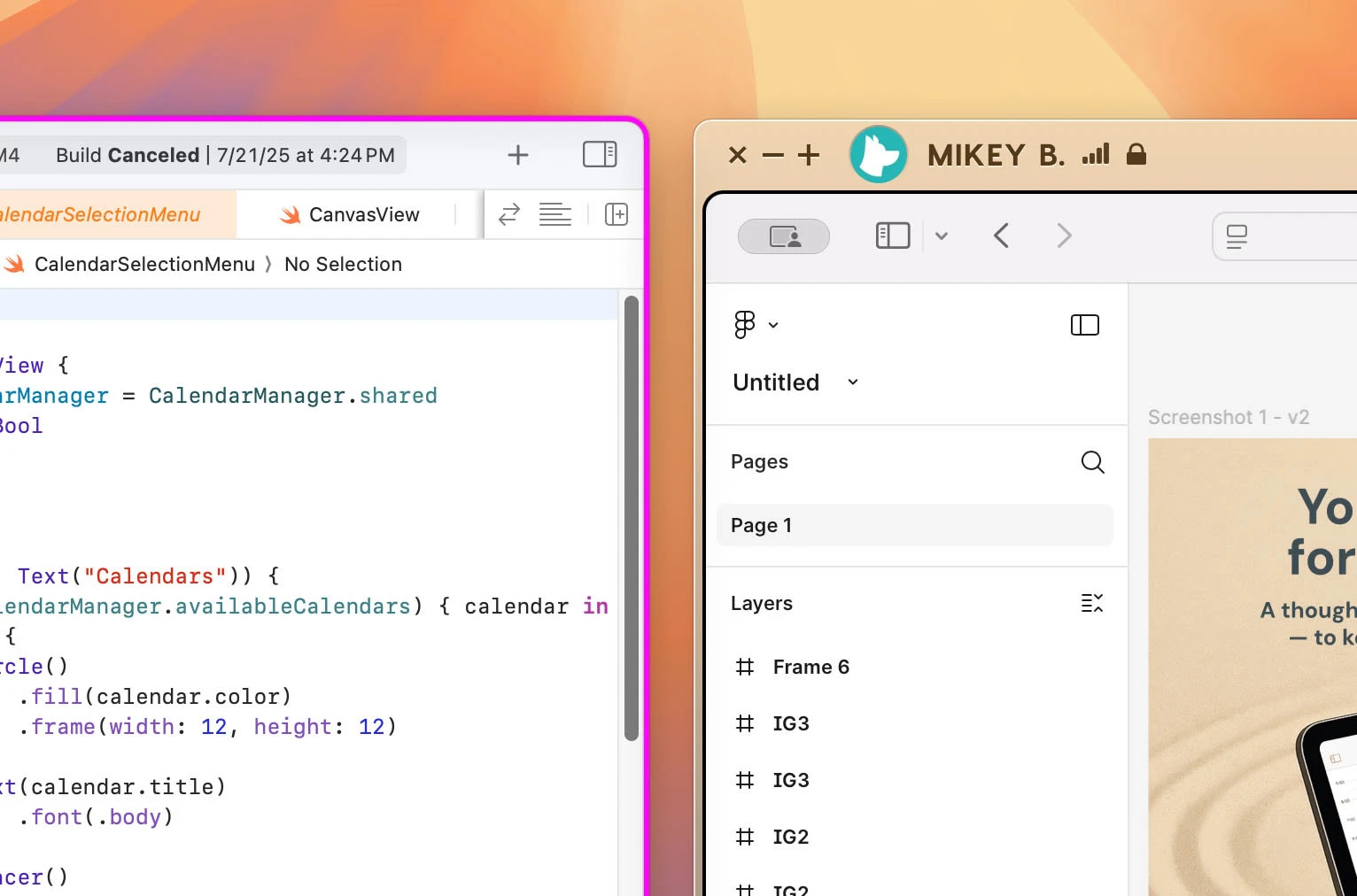1357x896 pixels.
Task: Click the address bar field
Action: click(x=1284, y=236)
